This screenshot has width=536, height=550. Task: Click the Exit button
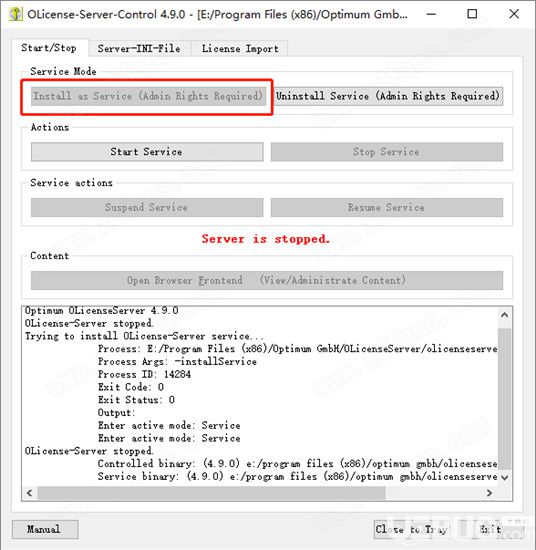[x=490, y=529]
